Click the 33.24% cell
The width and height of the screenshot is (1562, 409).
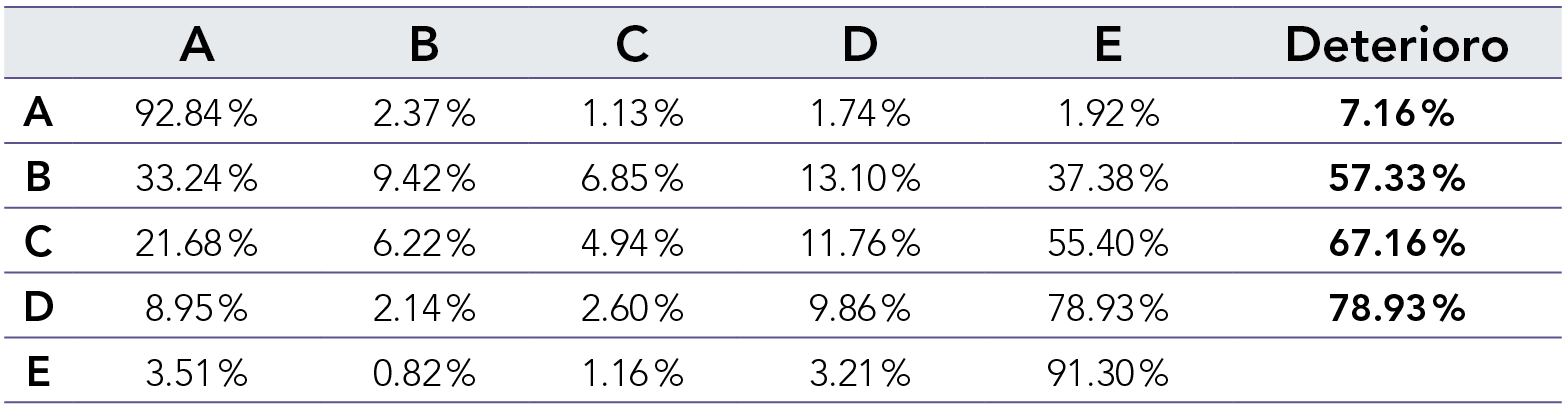click(197, 180)
